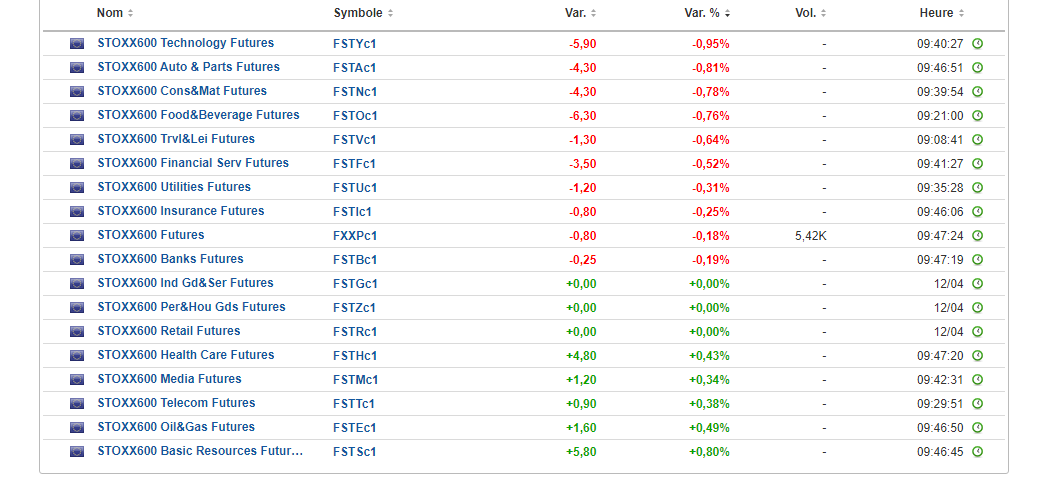This screenshot has width=1053, height=492.
Task: Open the STOXX600 Media Futures link
Action: 169,379
